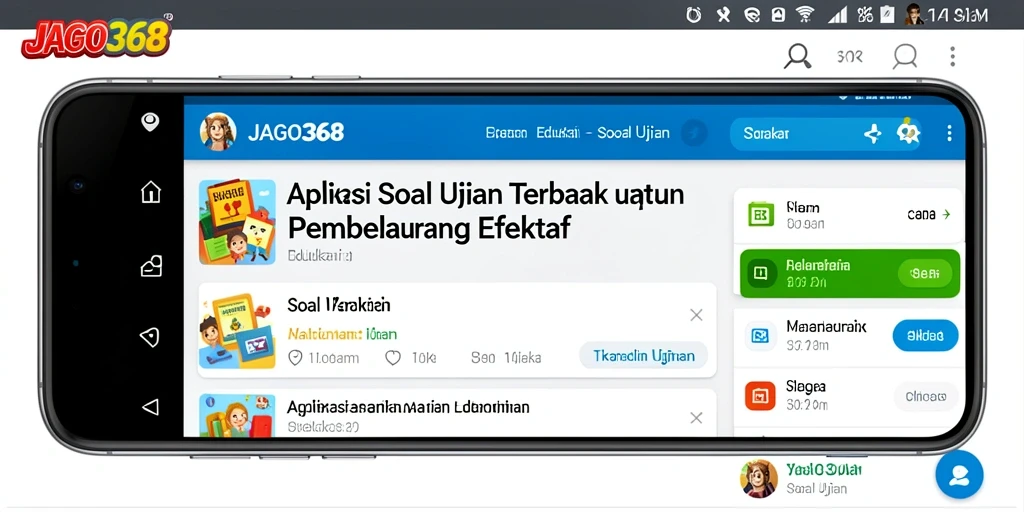Click the heart icon next to 10k
1024x512 pixels.
(x=392, y=358)
